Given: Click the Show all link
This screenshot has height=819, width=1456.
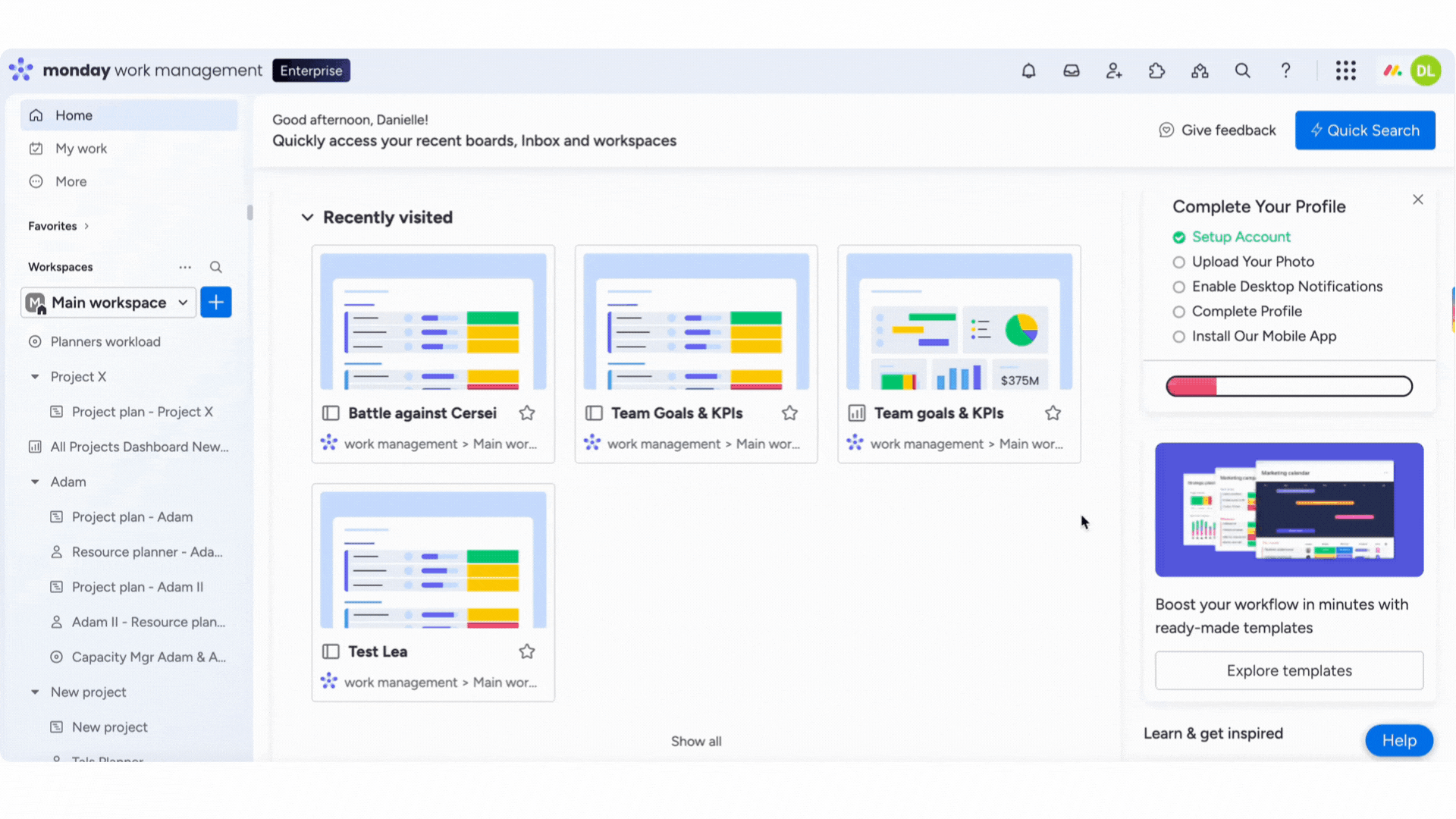Looking at the screenshot, I should 696,741.
